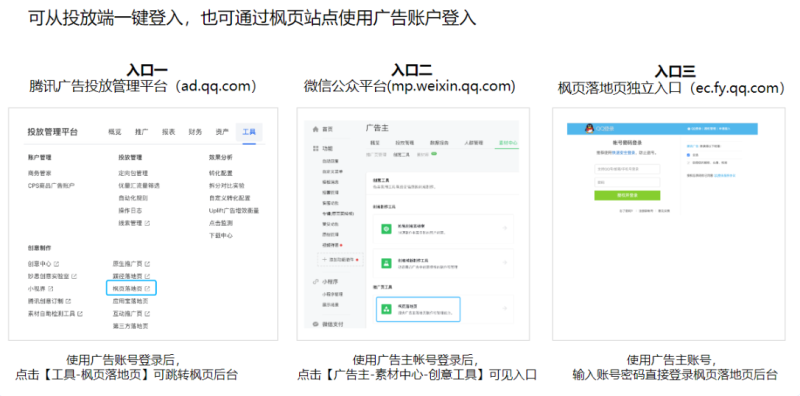Click 添加功能插件 button in sidebar
The image size is (800, 396).
(340, 260)
